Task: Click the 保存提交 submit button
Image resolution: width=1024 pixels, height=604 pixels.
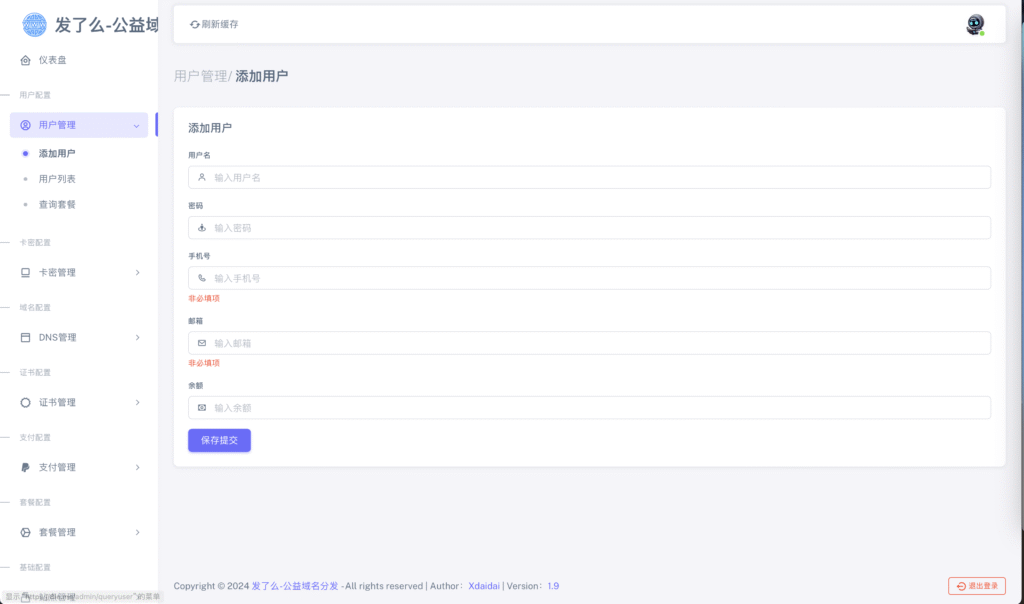Action: [219, 440]
